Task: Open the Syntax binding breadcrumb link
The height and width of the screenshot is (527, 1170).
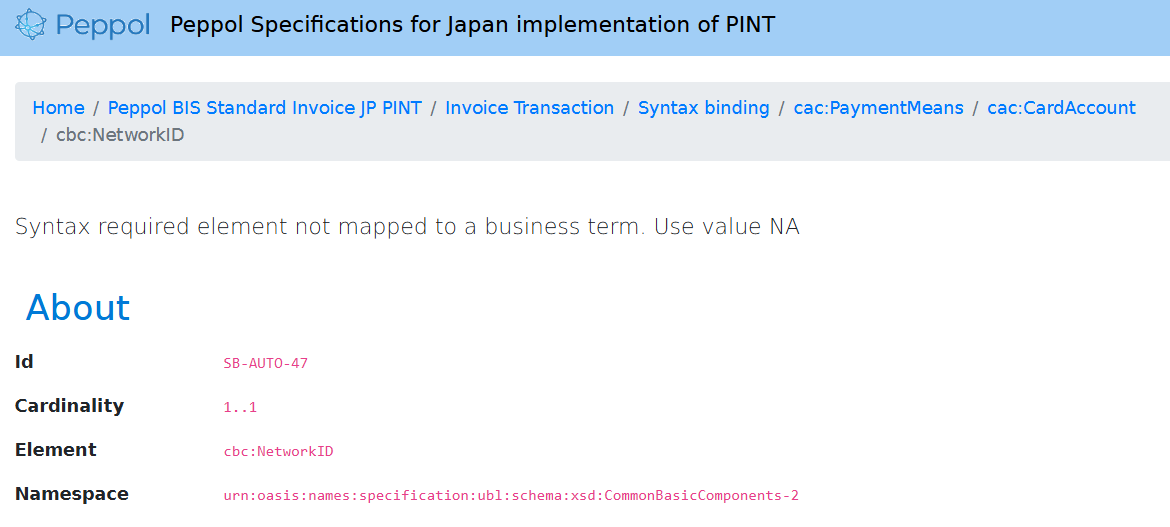Action: 703,108
